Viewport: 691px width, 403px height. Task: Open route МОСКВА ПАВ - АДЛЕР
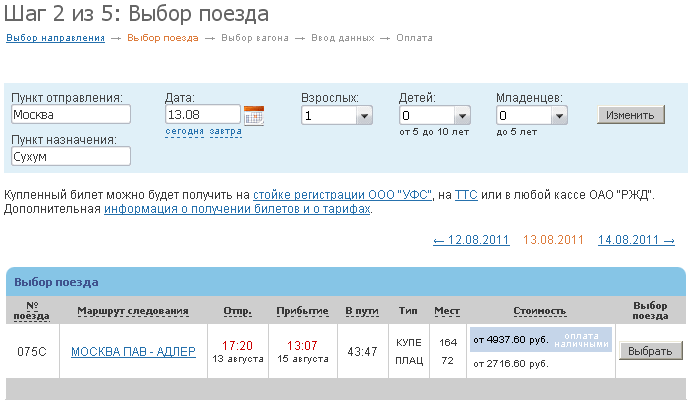pos(133,352)
